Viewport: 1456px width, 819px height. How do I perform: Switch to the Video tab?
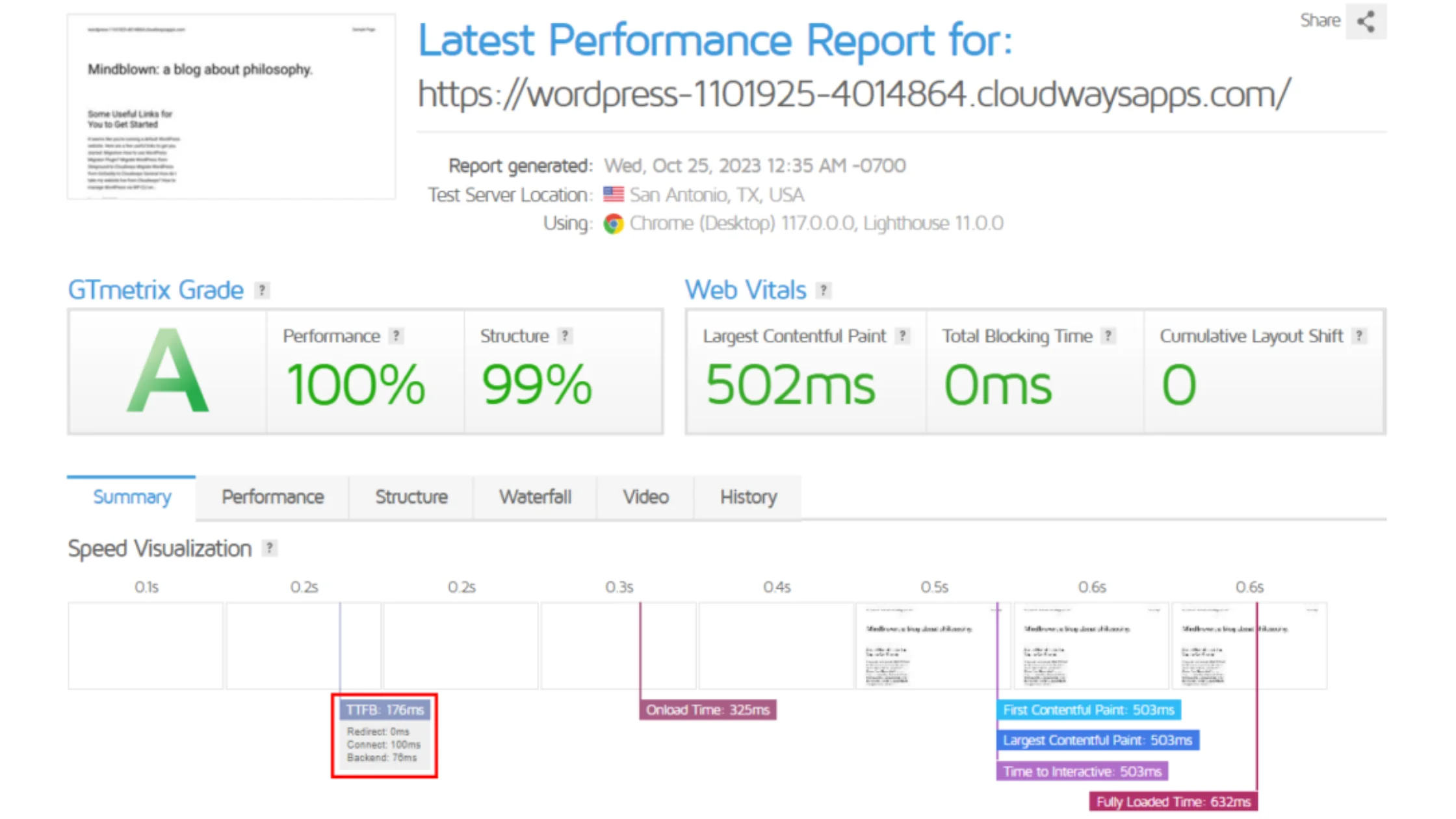[645, 497]
